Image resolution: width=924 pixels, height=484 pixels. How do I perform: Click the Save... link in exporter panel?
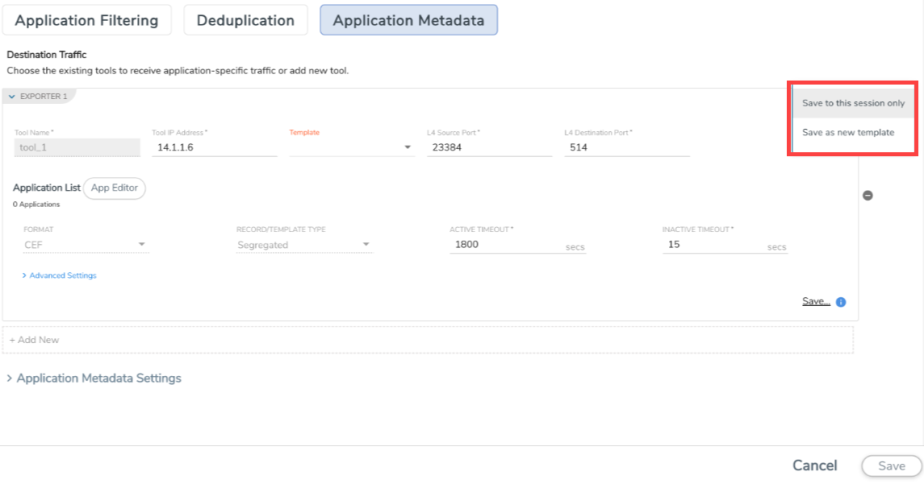point(816,301)
